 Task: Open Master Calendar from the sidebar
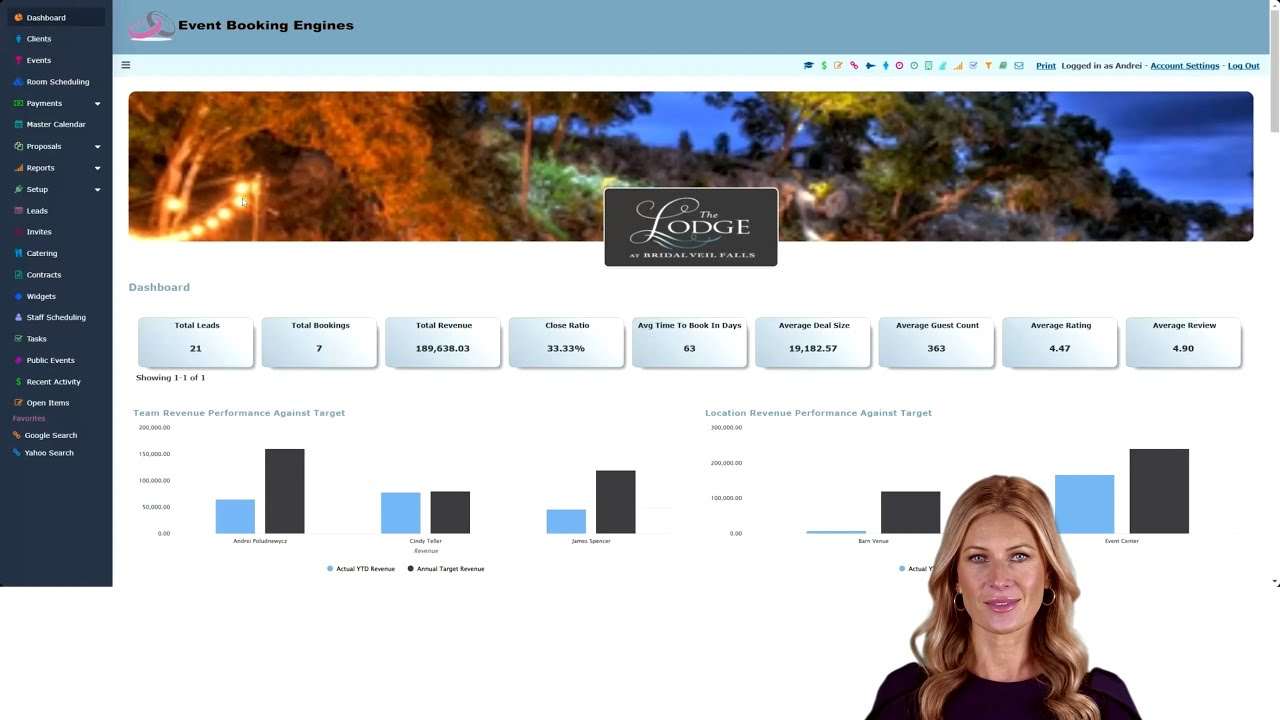coord(56,125)
